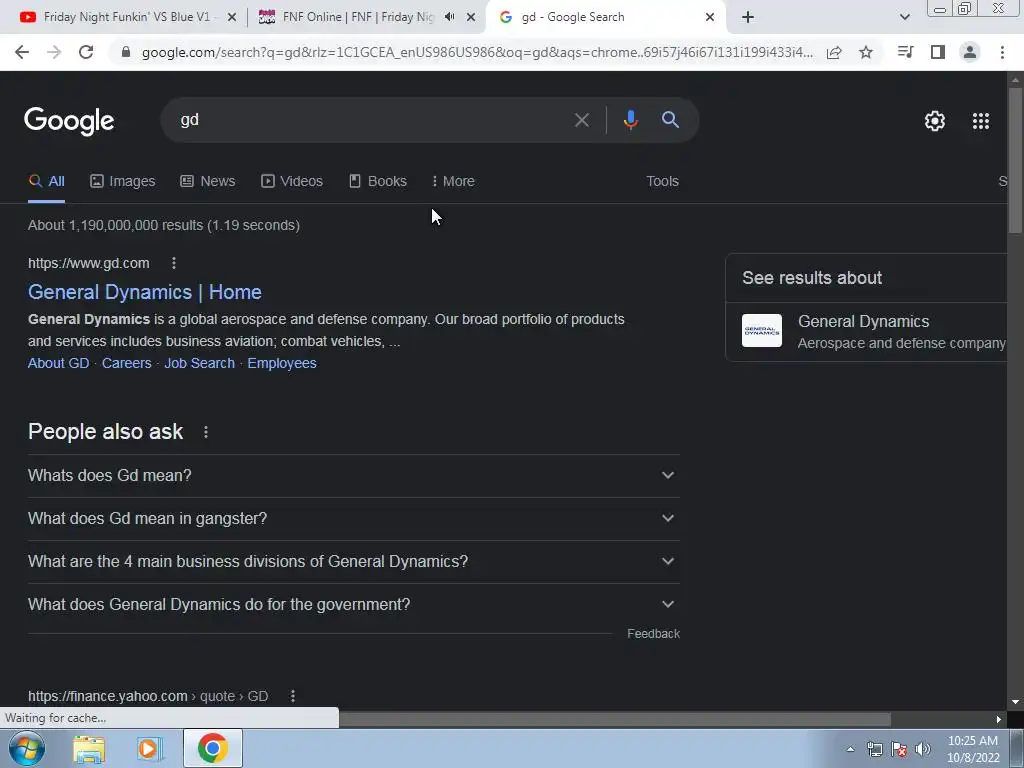The width and height of the screenshot is (1024, 768).
Task: Open General Dynamics | Home result
Action: 145,292
